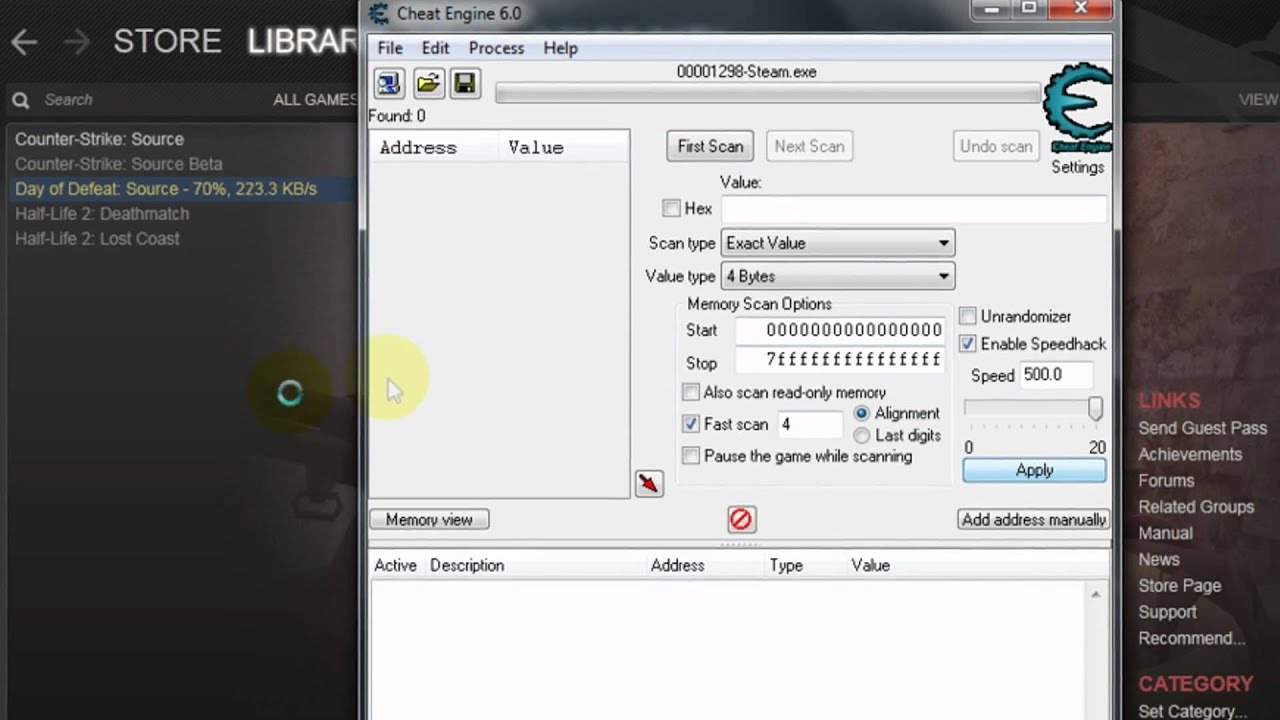The height and width of the screenshot is (720, 1280).
Task: Open the File menu
Action: (x=390, y=48)
